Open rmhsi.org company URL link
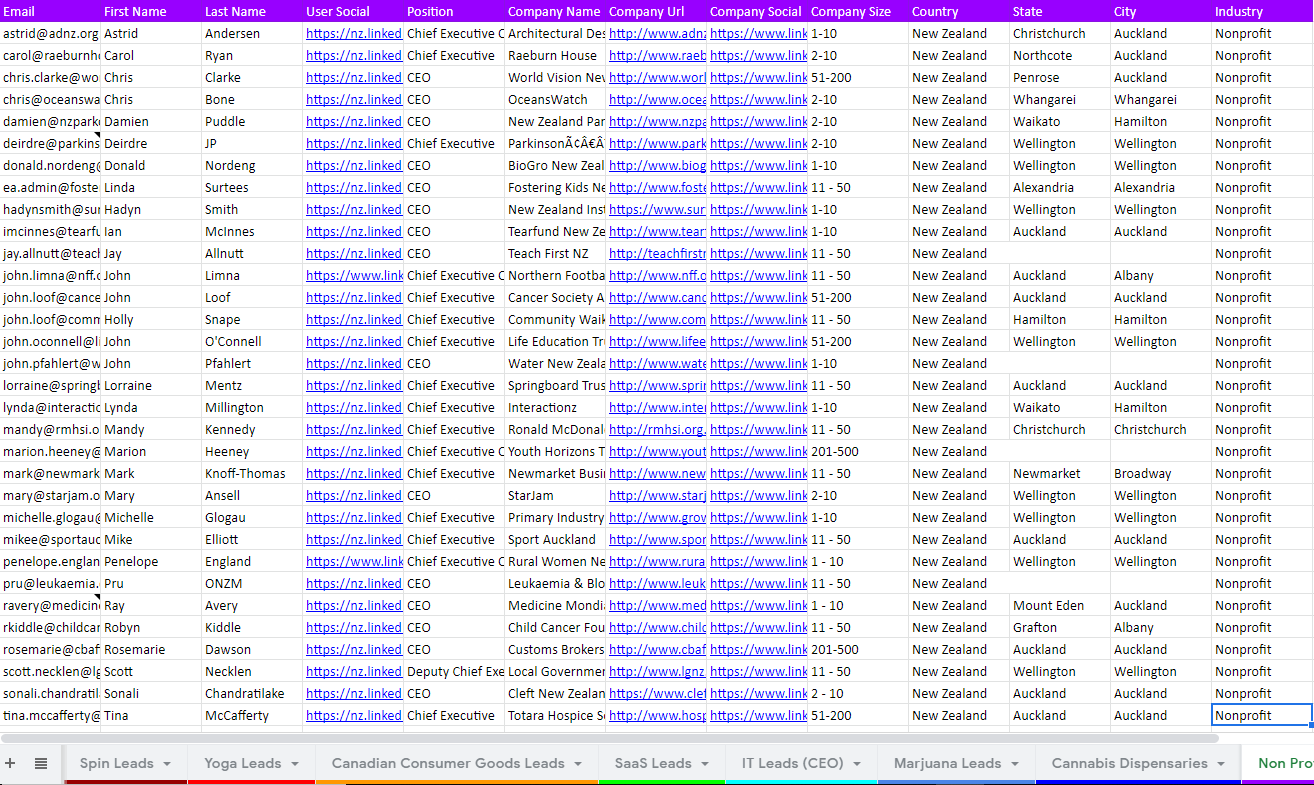Viewport: 1314px width, 785px height. click(657, 429)
